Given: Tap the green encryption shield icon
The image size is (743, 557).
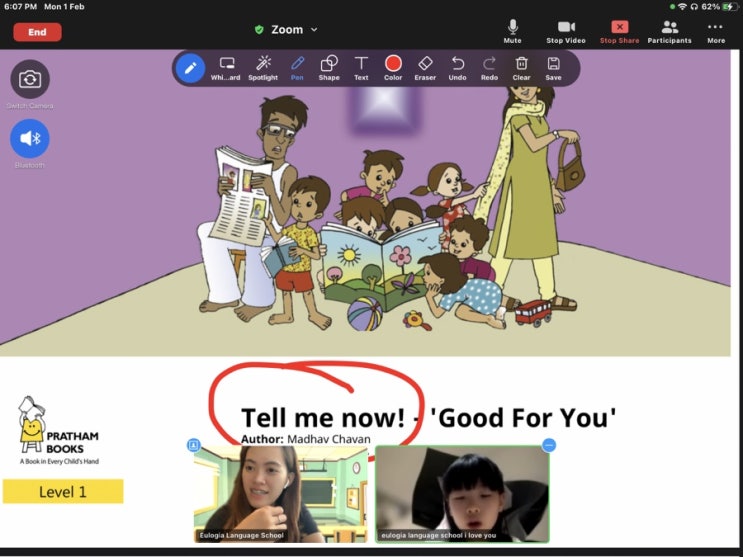Looking at the screenshot, I should click(259, 30).
